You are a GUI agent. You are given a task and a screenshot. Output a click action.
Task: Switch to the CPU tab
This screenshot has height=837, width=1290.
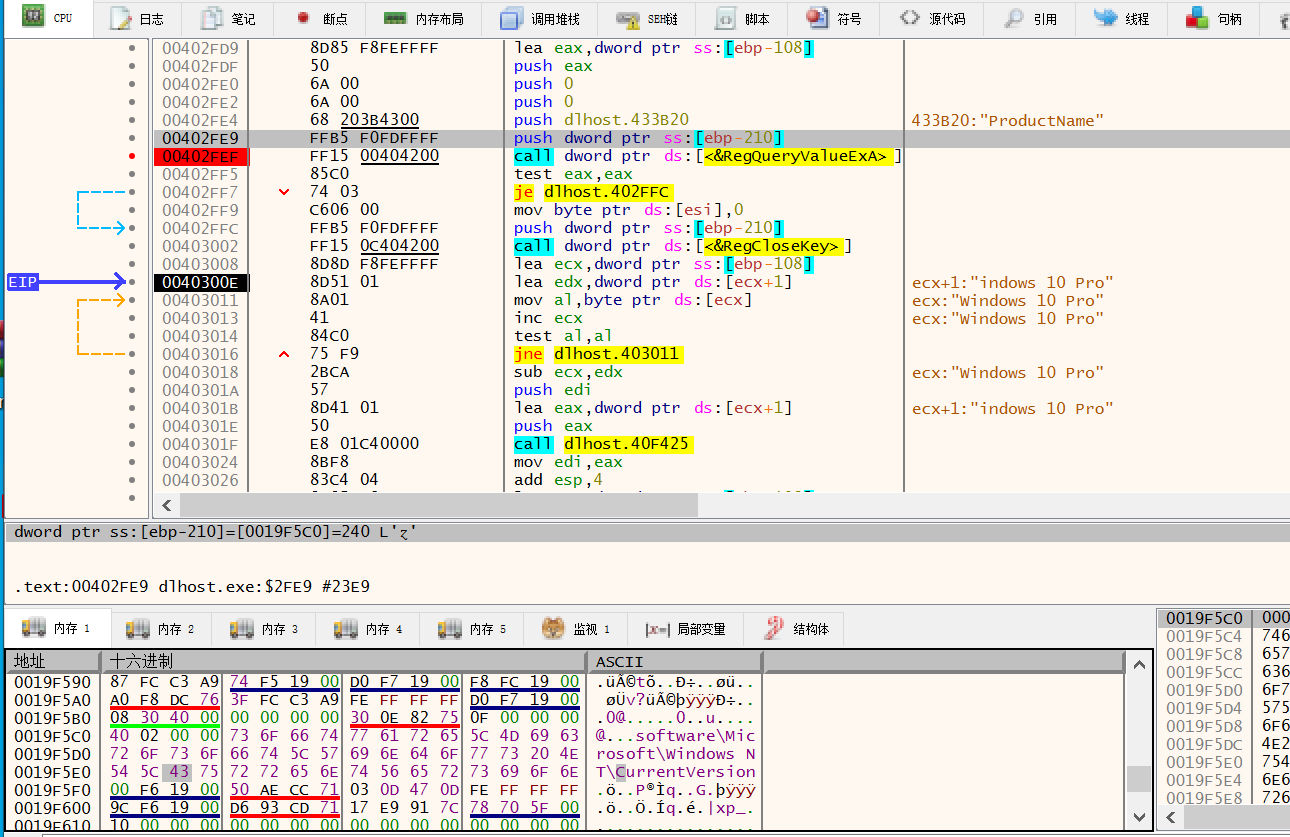pos(49,18)
